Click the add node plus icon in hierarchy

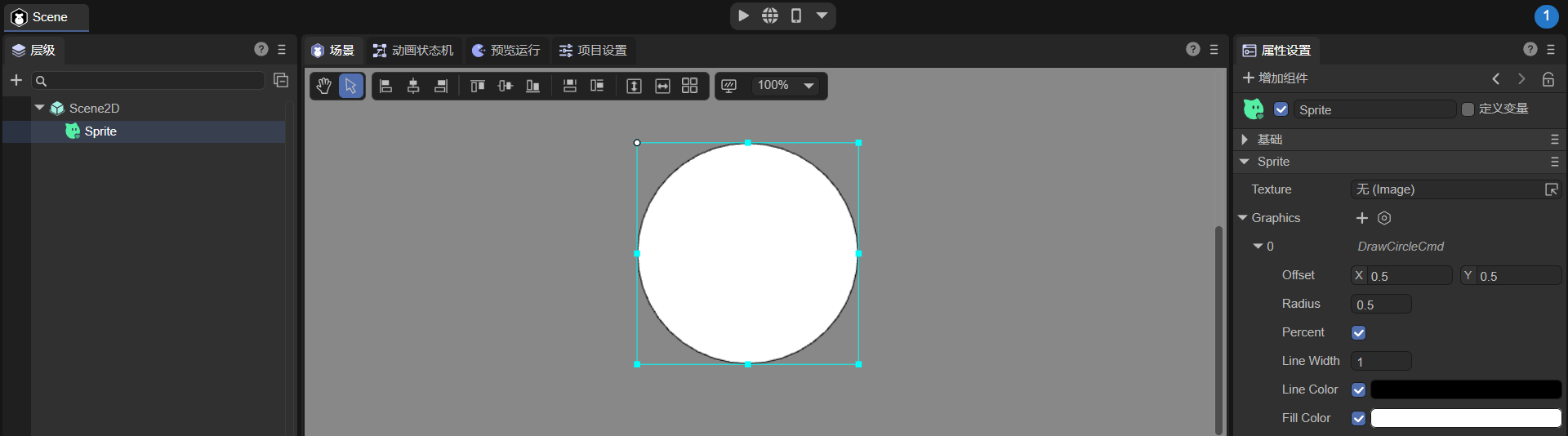(x=16, y=80)
